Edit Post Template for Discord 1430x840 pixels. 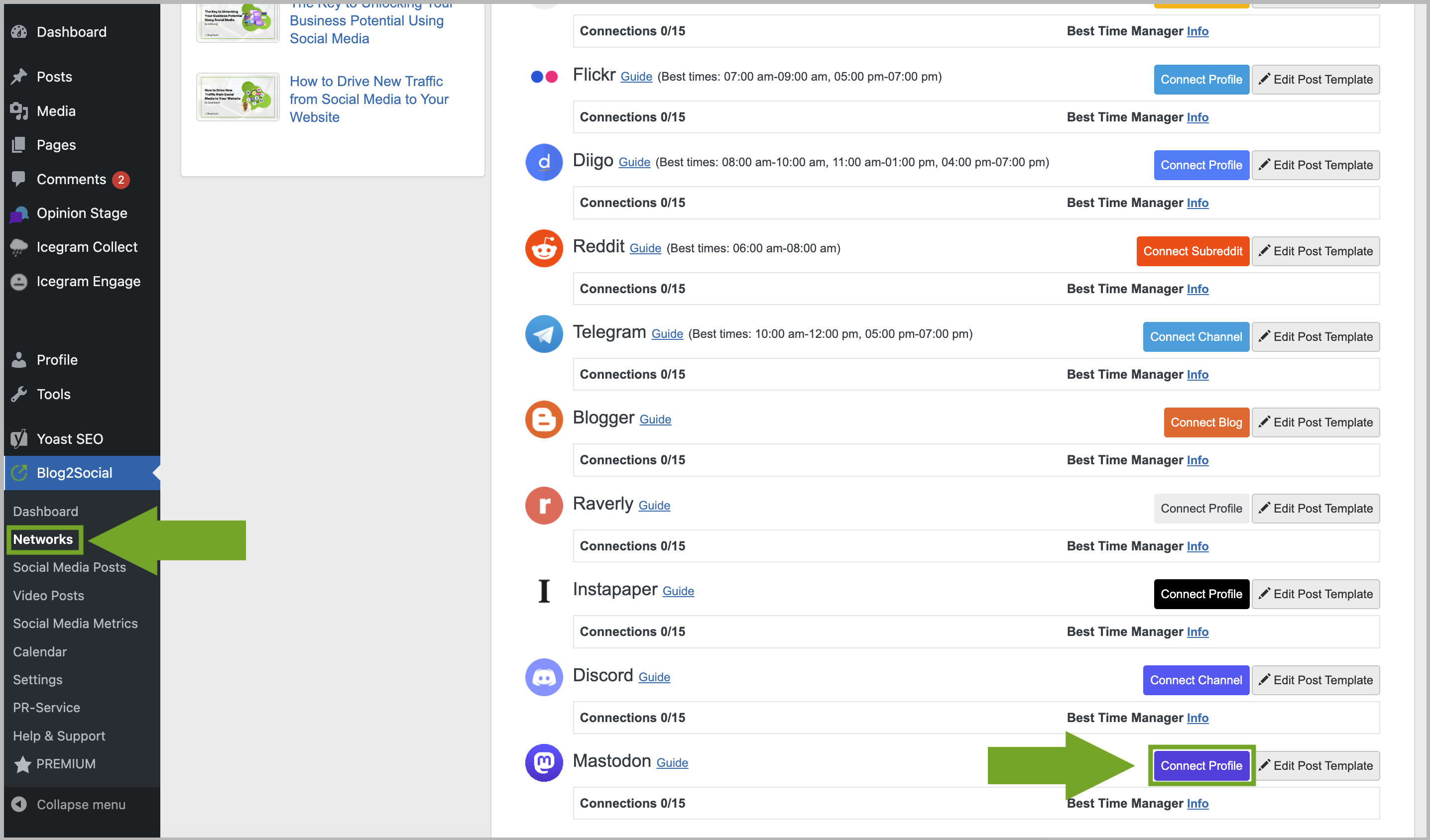click(1316, 681)
